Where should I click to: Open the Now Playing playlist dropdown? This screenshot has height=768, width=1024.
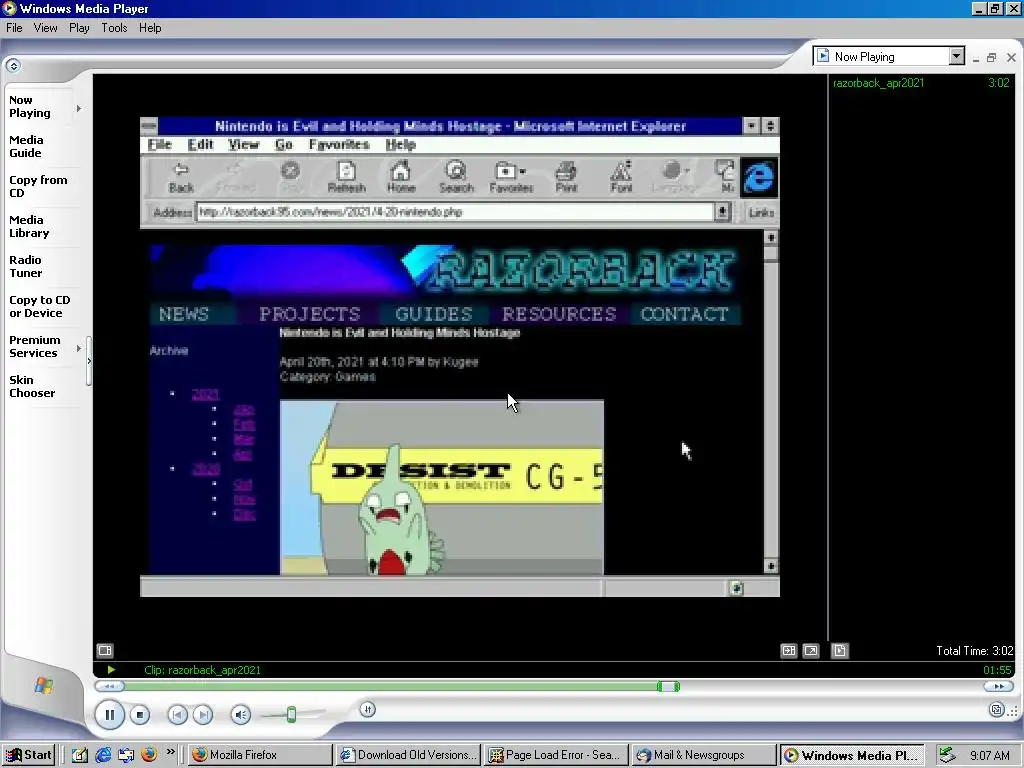click(x=956, y=56)
